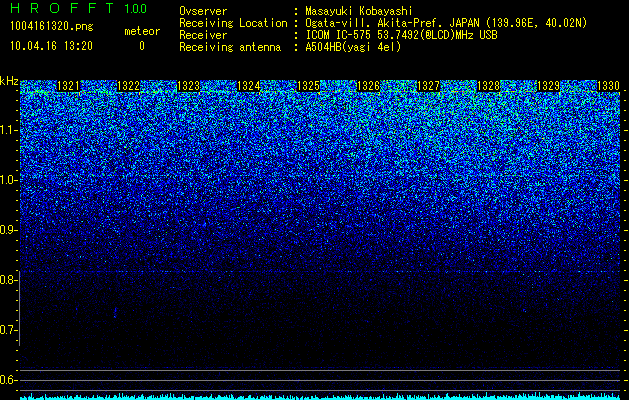This screenshot has height=400, width=629.
Task: Click the 1326 time marker
Action: point(368,86)
